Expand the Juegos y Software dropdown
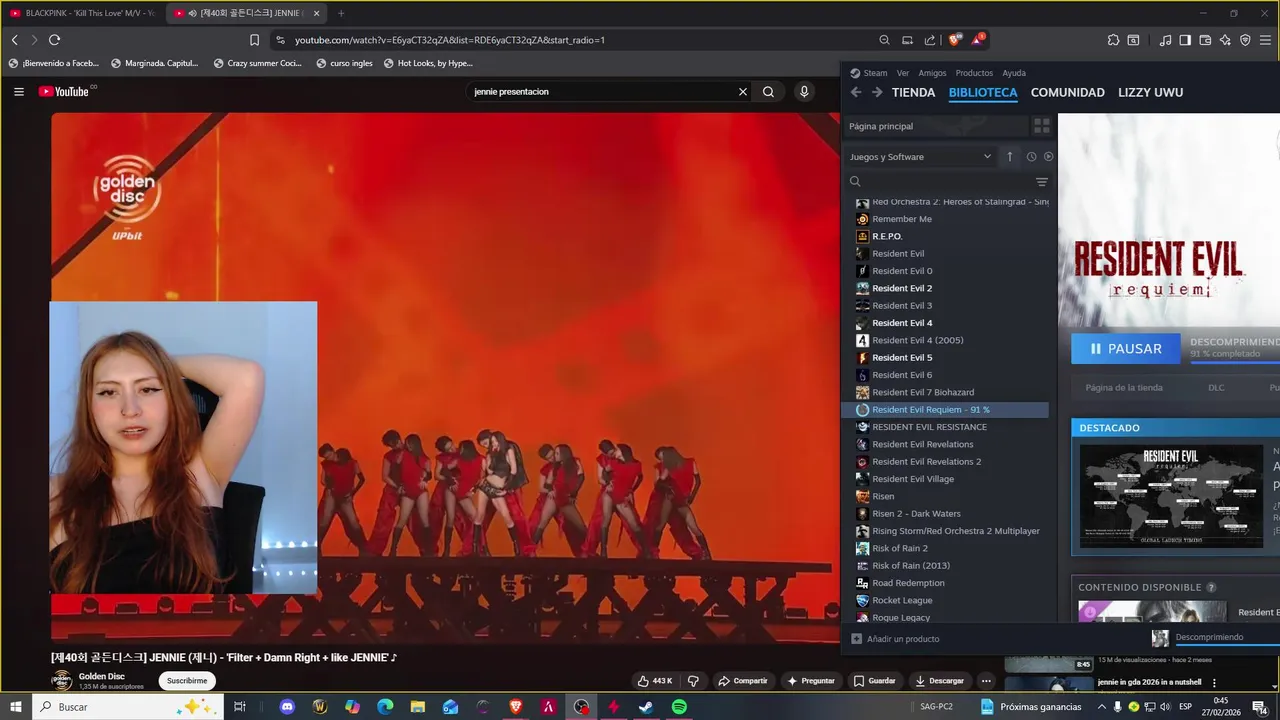Image resolution: width=1280 pixels, height=720 pixels. tap(920, 157)
